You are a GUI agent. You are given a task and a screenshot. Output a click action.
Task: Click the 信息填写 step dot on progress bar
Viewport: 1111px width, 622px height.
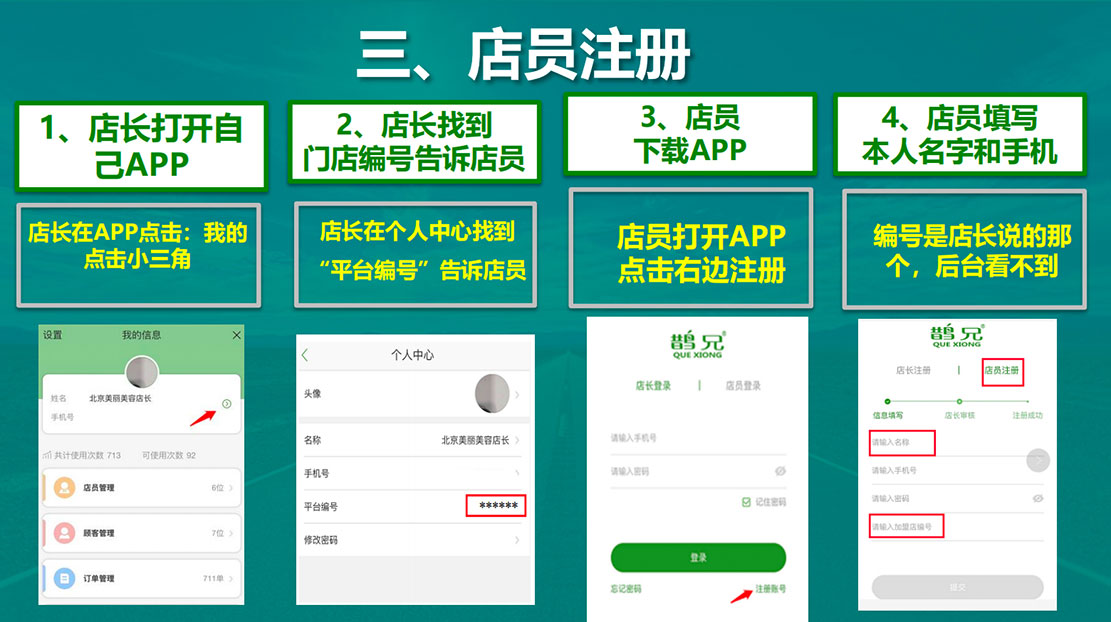pos(887,402)
